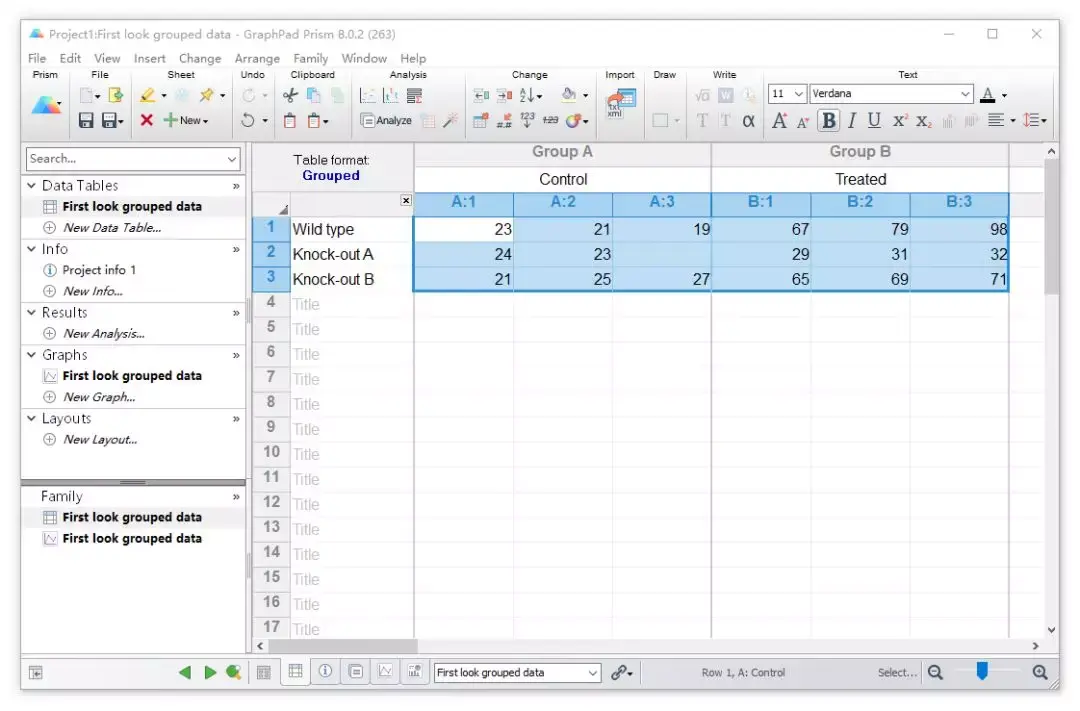Click the zoom out magnifier icon
The height and width of the screenshot is (711, 1080).
click(935, 672)
